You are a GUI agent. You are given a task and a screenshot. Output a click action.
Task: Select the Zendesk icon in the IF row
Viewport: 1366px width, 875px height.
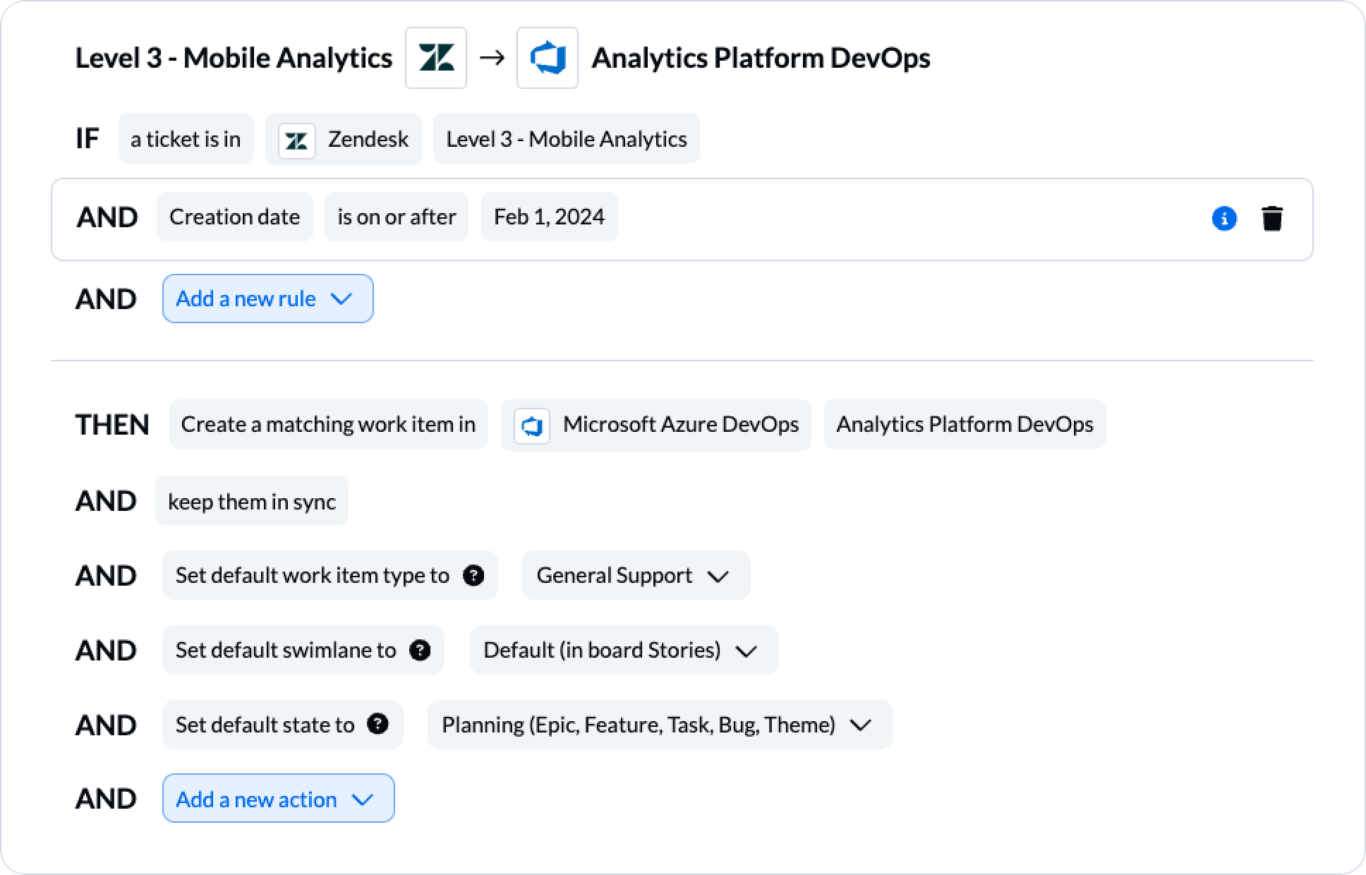click(294, 139)
